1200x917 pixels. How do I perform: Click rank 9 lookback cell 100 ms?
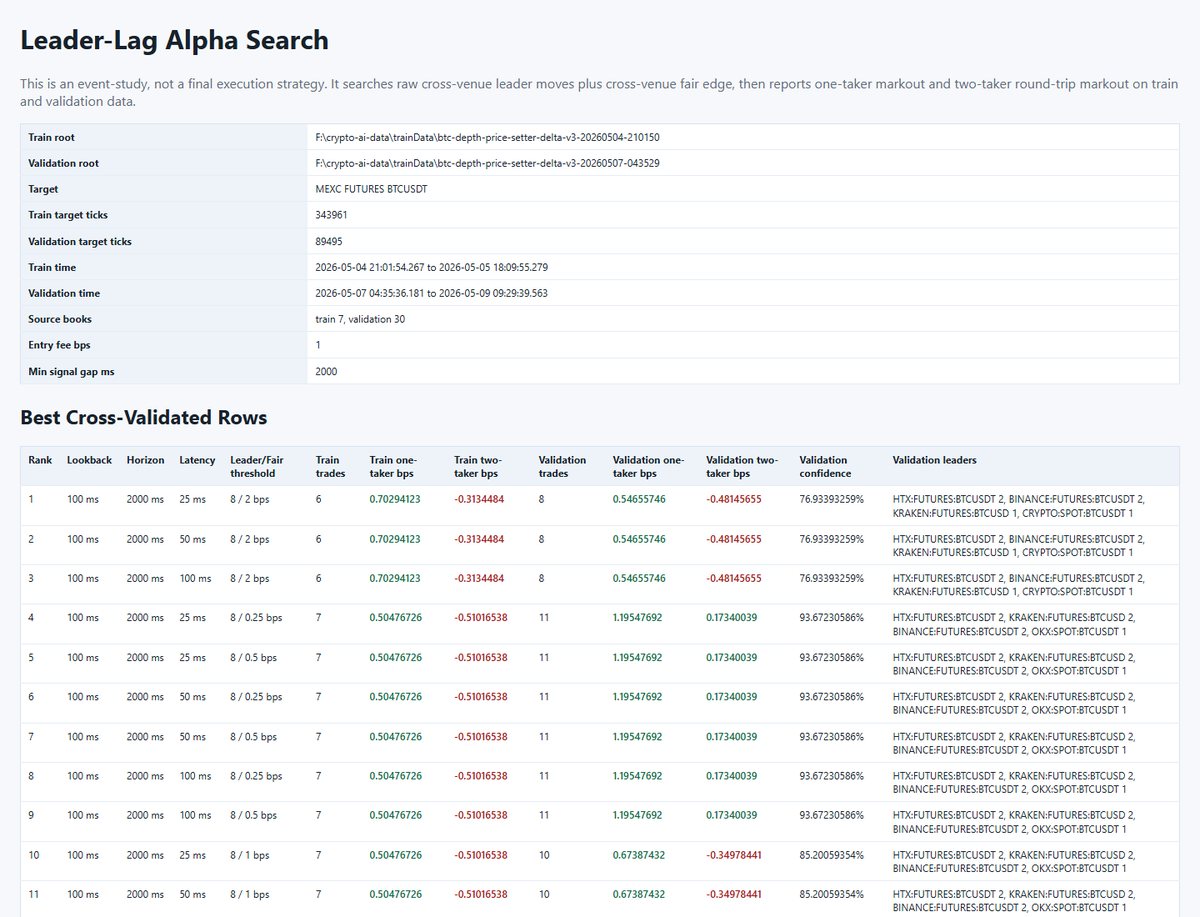pos(83,816)
